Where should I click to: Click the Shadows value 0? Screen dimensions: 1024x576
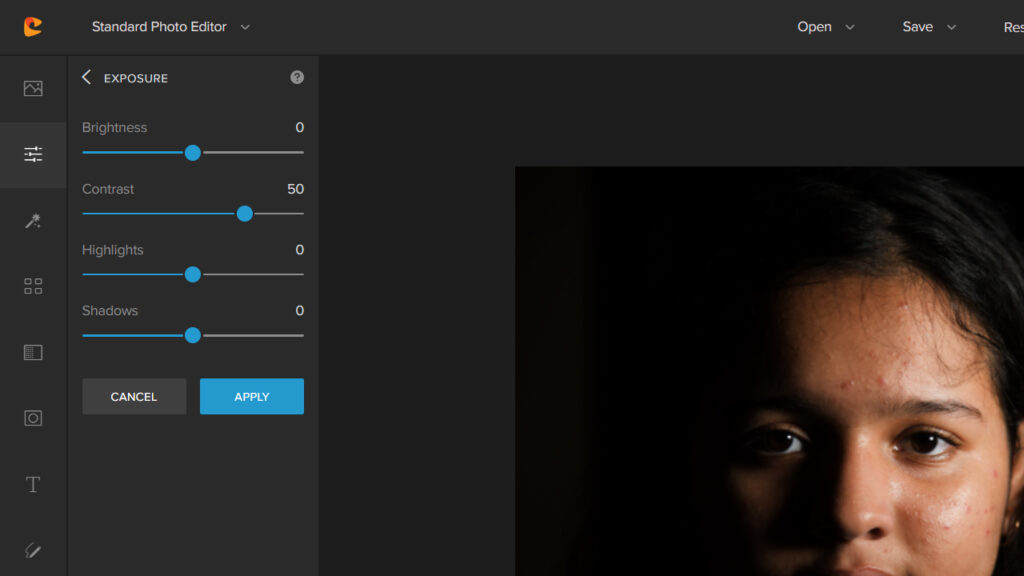click(300, 310)
